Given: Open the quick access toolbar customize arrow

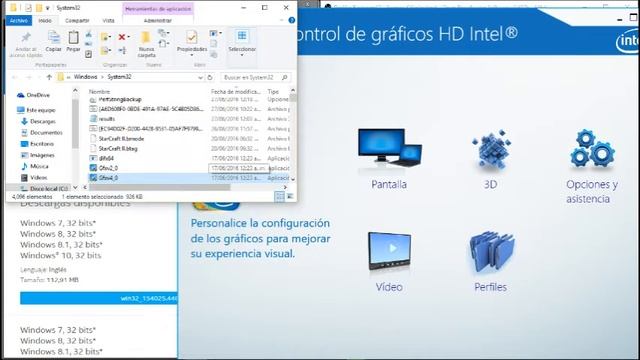Looking at the screenshot, I should coord(48,8).
